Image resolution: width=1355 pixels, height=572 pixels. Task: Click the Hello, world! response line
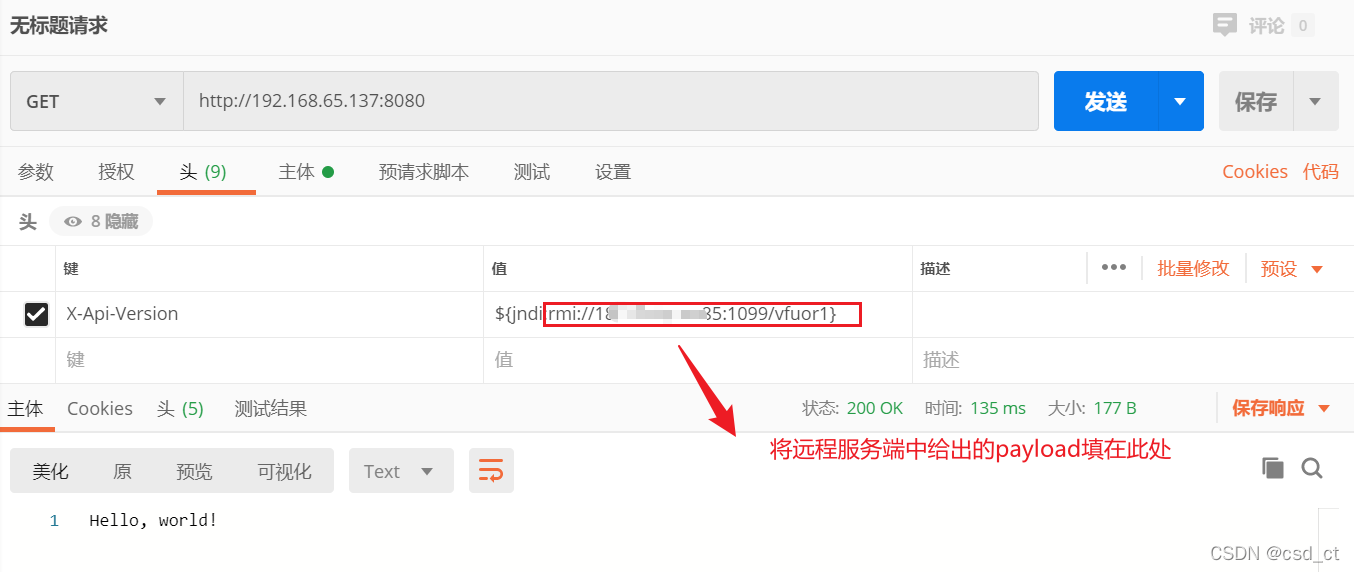(x=153, y=520)
